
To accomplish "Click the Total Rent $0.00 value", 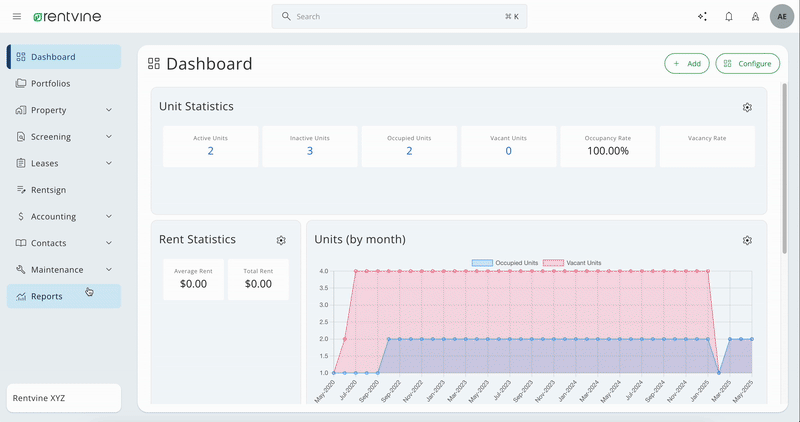I will click(258, 284).
